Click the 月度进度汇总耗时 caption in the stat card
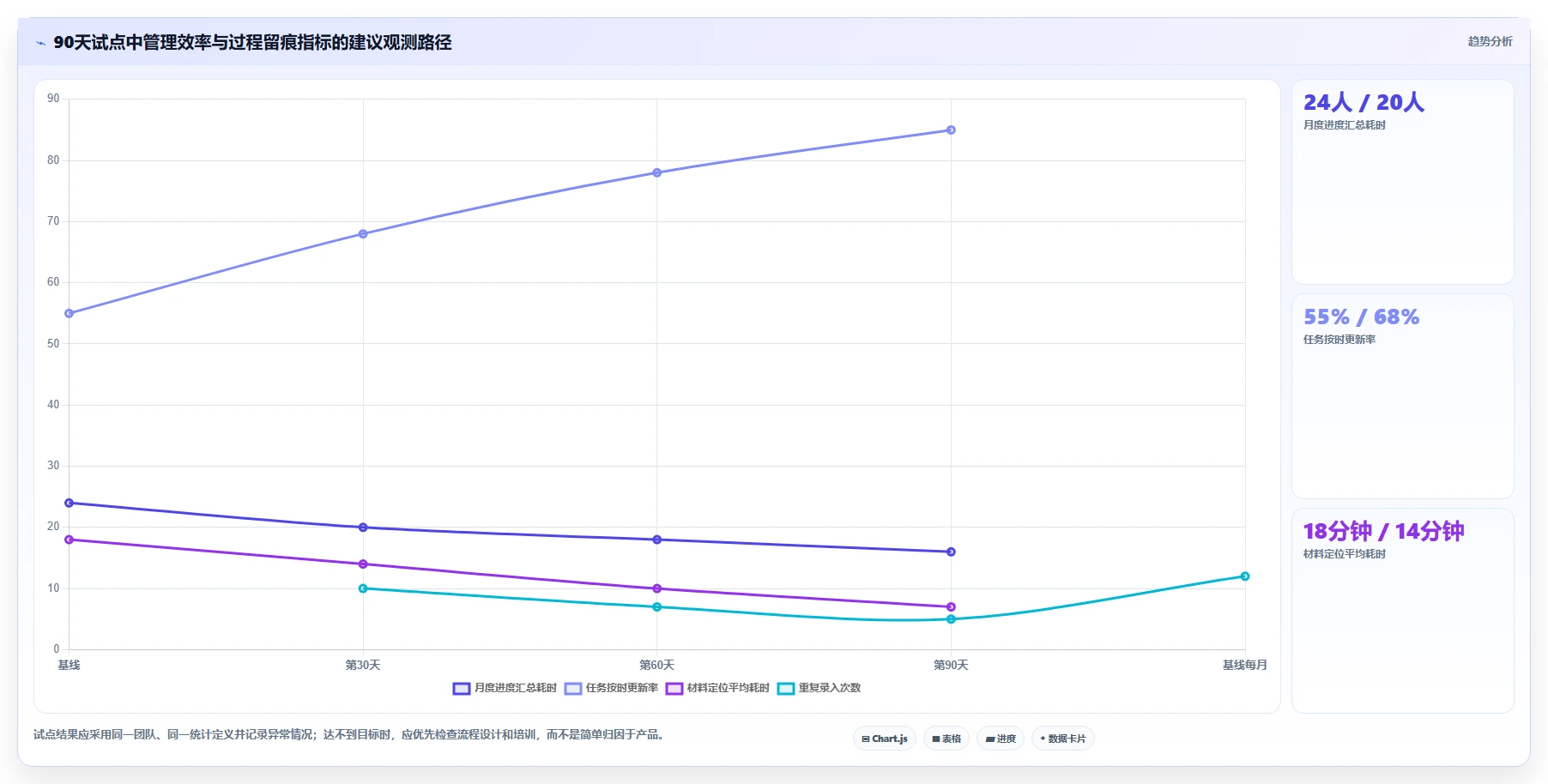 1345,125
